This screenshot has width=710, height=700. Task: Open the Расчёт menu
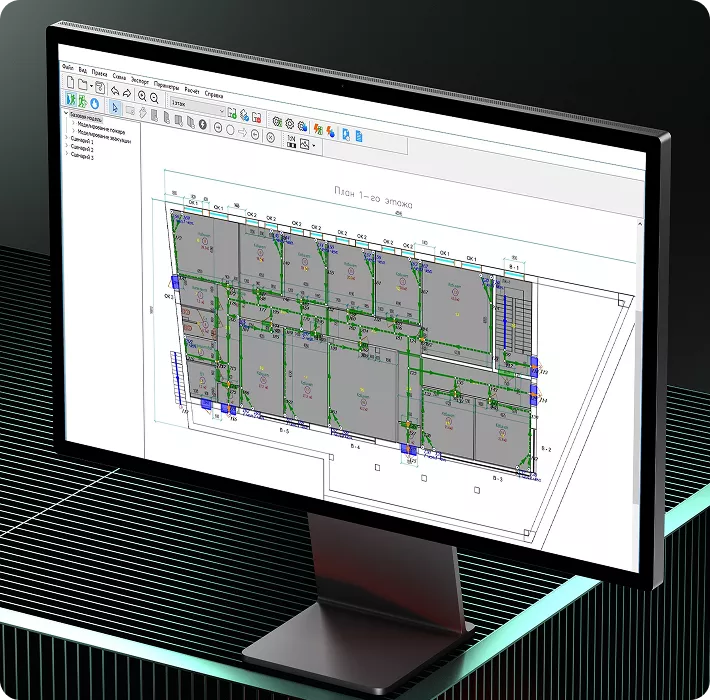pyautogui.click(x=192, y=91)
